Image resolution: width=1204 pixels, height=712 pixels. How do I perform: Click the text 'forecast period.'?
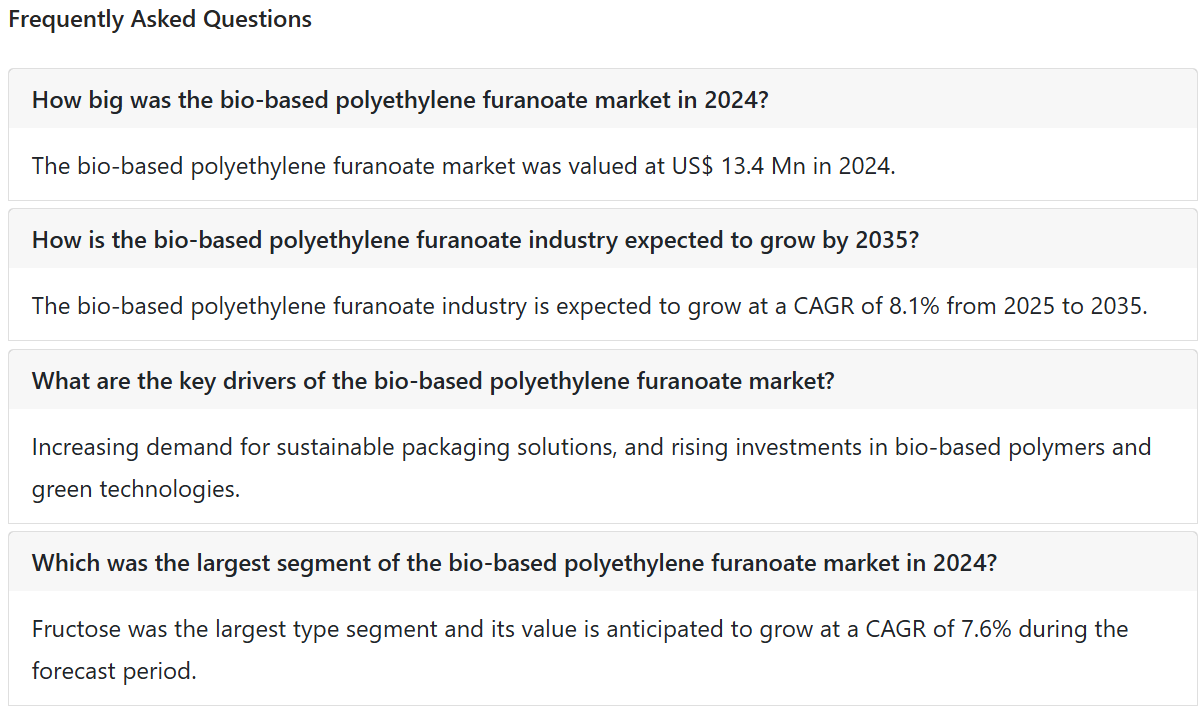tap(114, 671)
